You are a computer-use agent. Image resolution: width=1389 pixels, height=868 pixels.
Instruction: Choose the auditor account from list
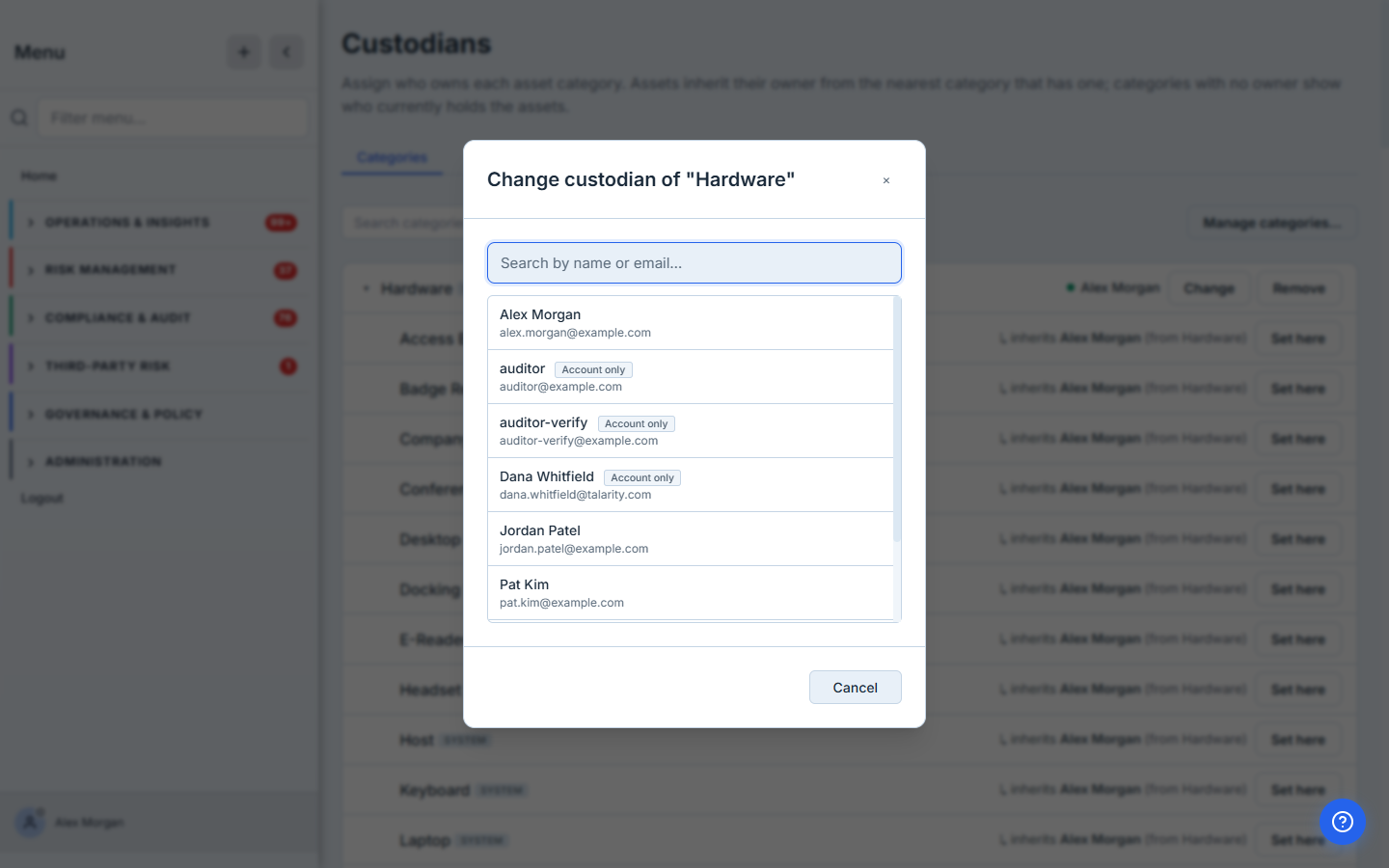click(x=691, y=377)
